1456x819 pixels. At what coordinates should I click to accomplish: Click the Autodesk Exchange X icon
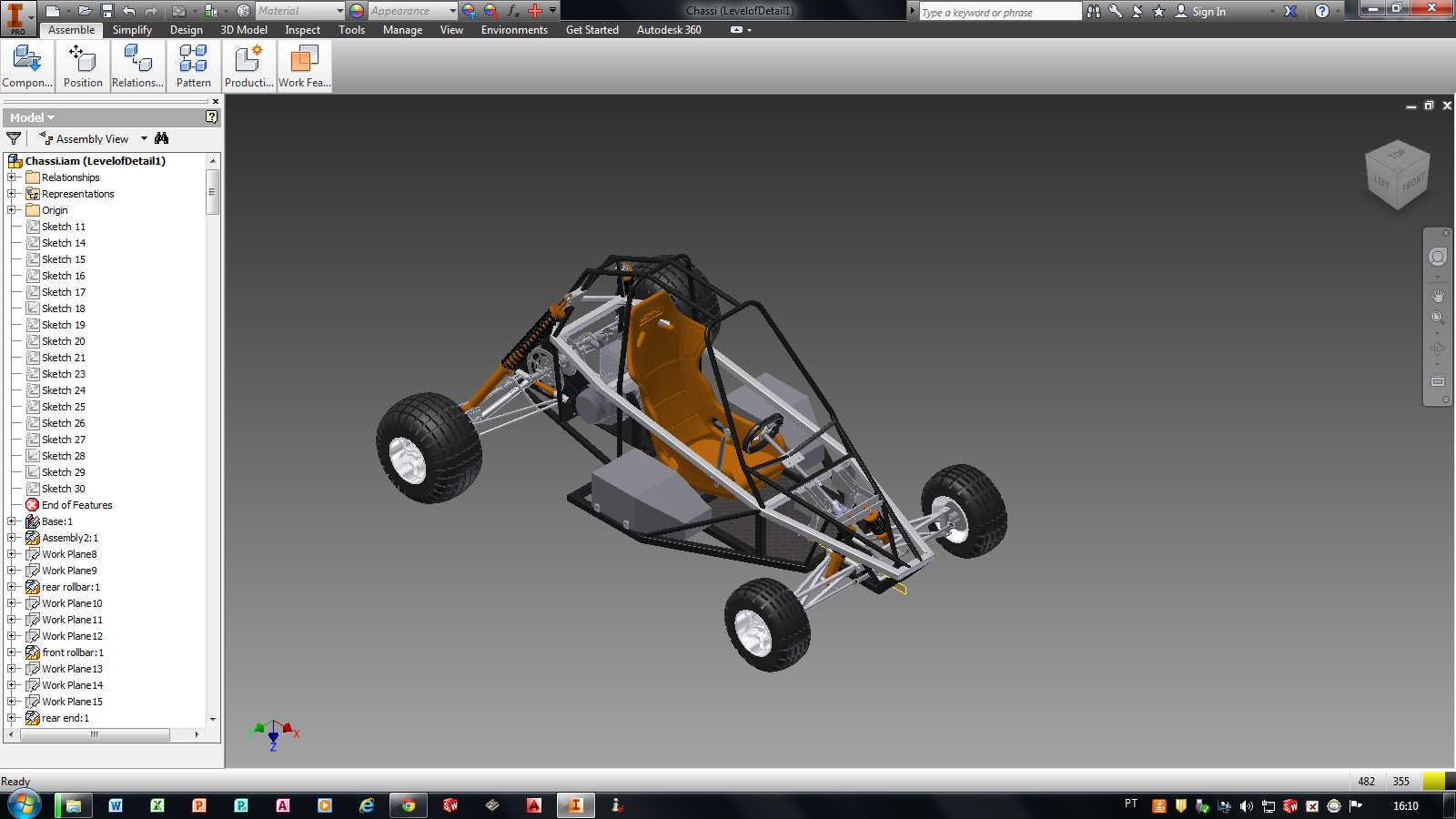click(x=1290, y=11)
